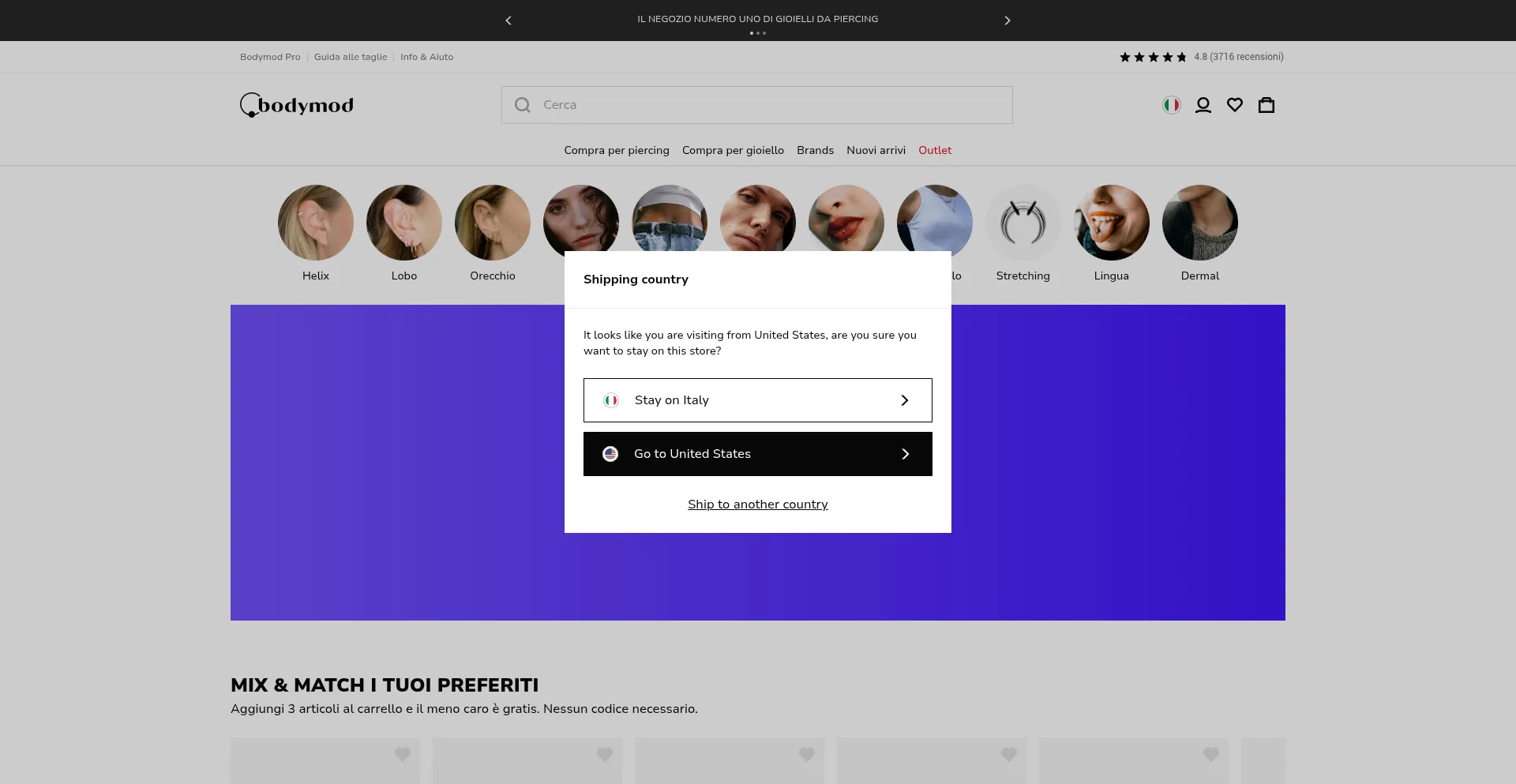1516x784 pixels.
Task: Show next announcement with right arrow
Action: [1007, 21]
